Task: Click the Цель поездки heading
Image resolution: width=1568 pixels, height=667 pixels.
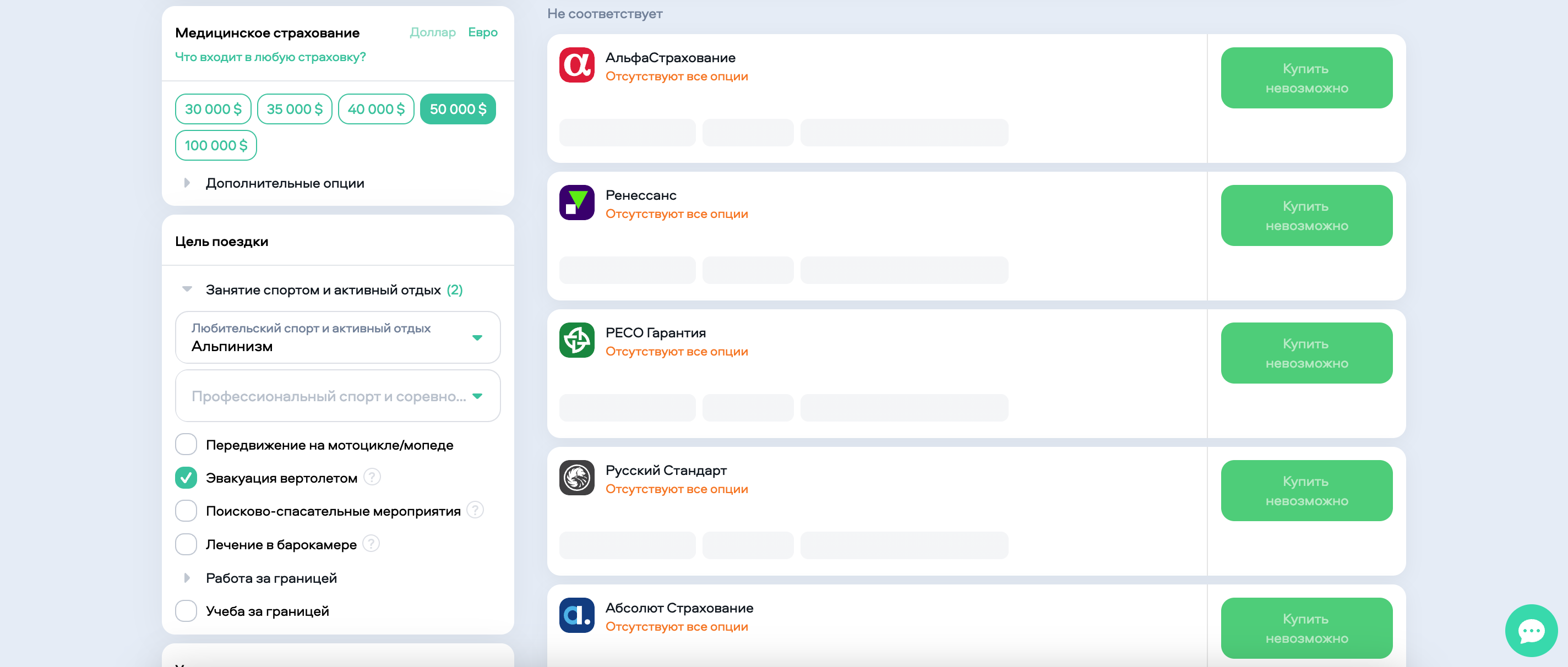Action: pos(221,241)
